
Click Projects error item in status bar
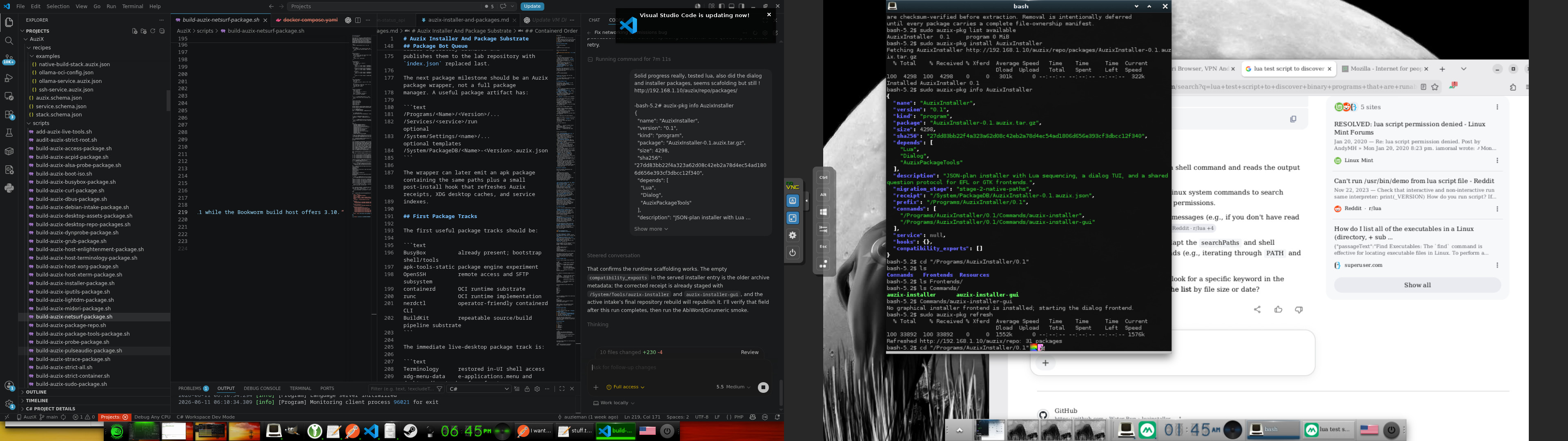114,417
